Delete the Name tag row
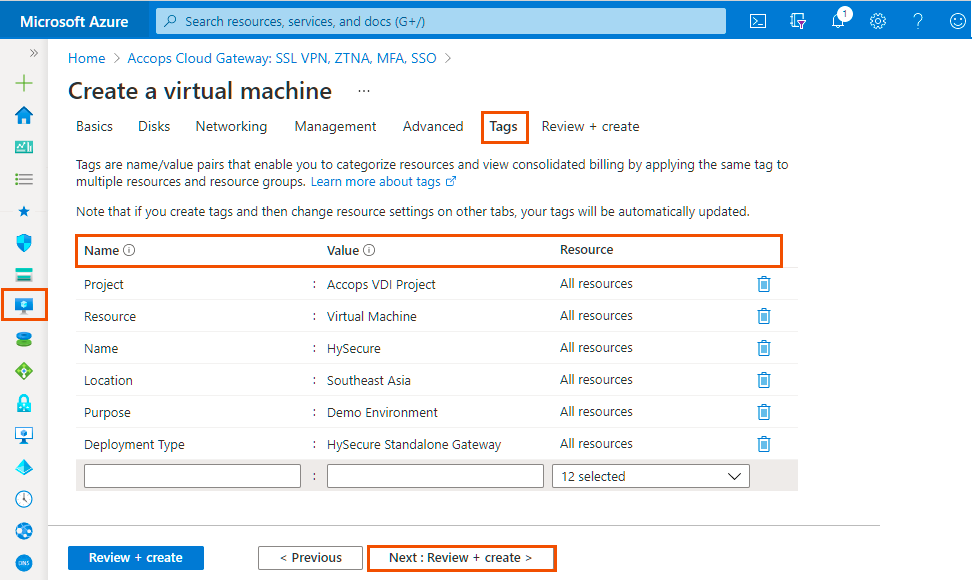972x580 pixels. coord(764,348)
